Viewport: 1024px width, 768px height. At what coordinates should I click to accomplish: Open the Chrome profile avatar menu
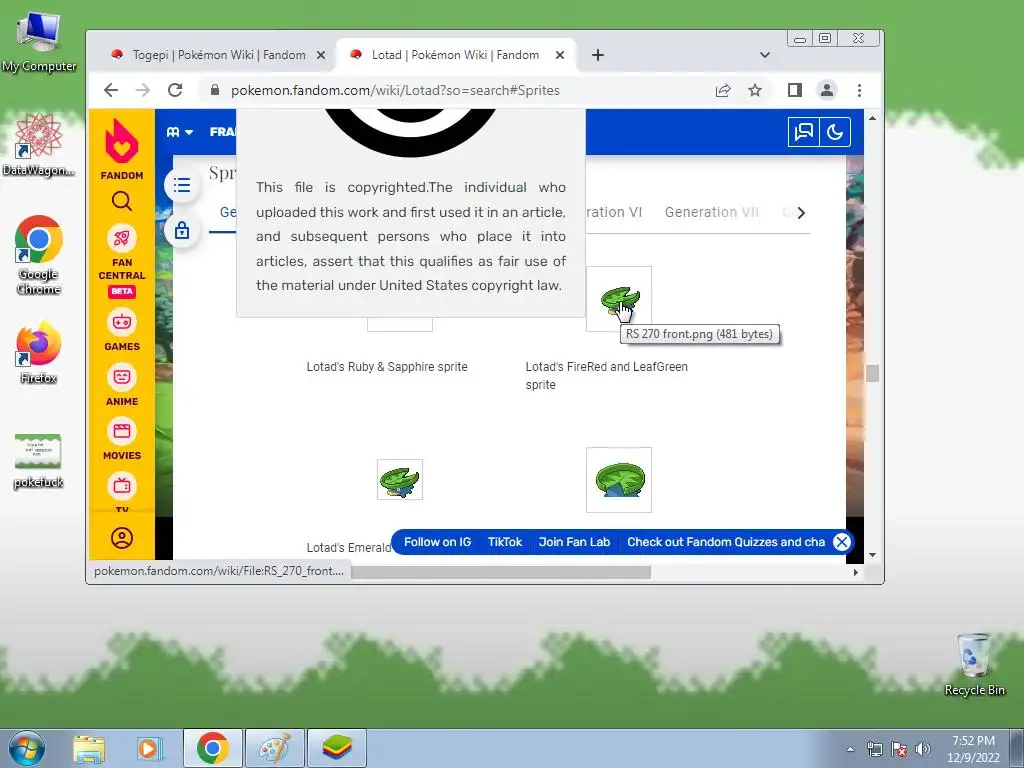point(827,90)
